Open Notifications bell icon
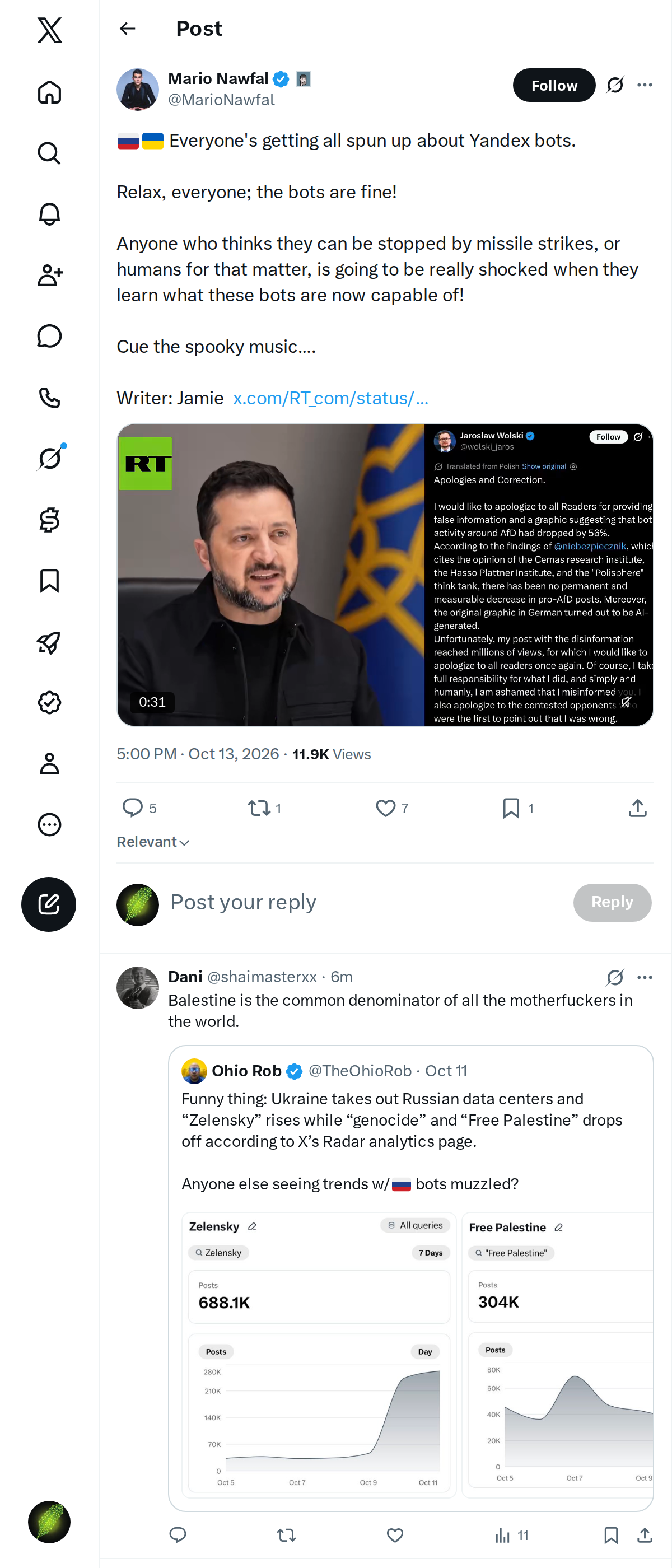672x1568 pixels. (x=49, y=214)
